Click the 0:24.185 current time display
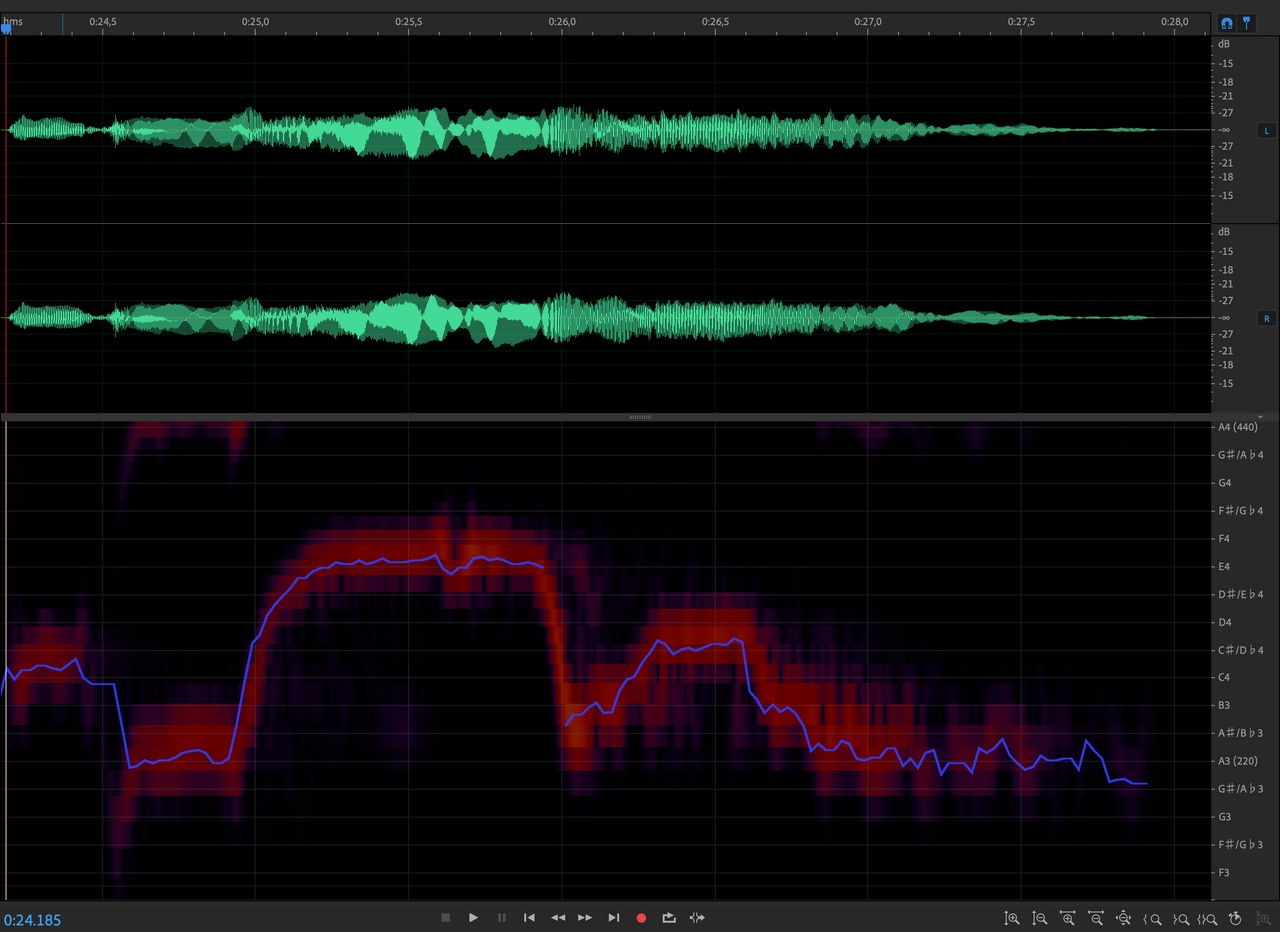This screenshot has height=932, width=1280. 32,919
